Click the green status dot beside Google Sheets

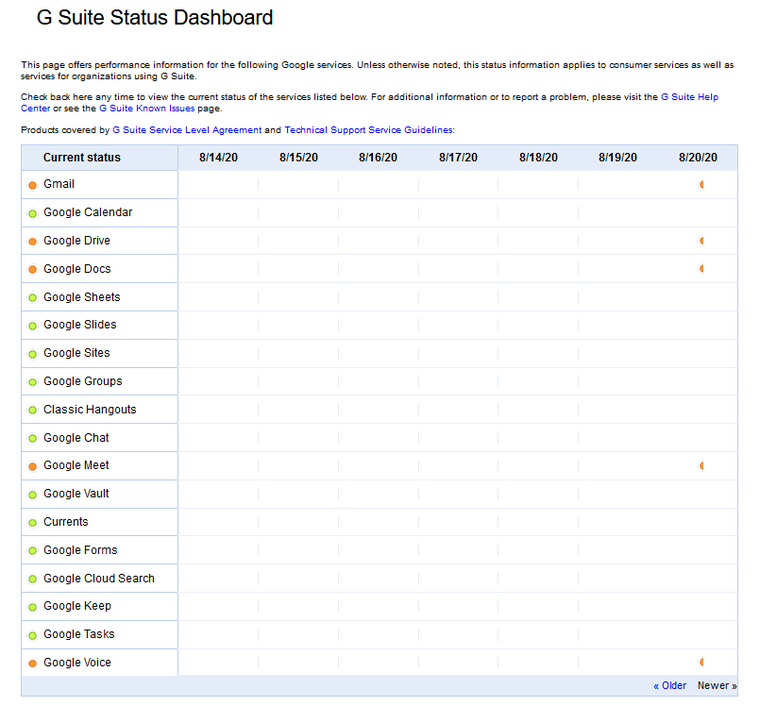click(x=32, y=298)
